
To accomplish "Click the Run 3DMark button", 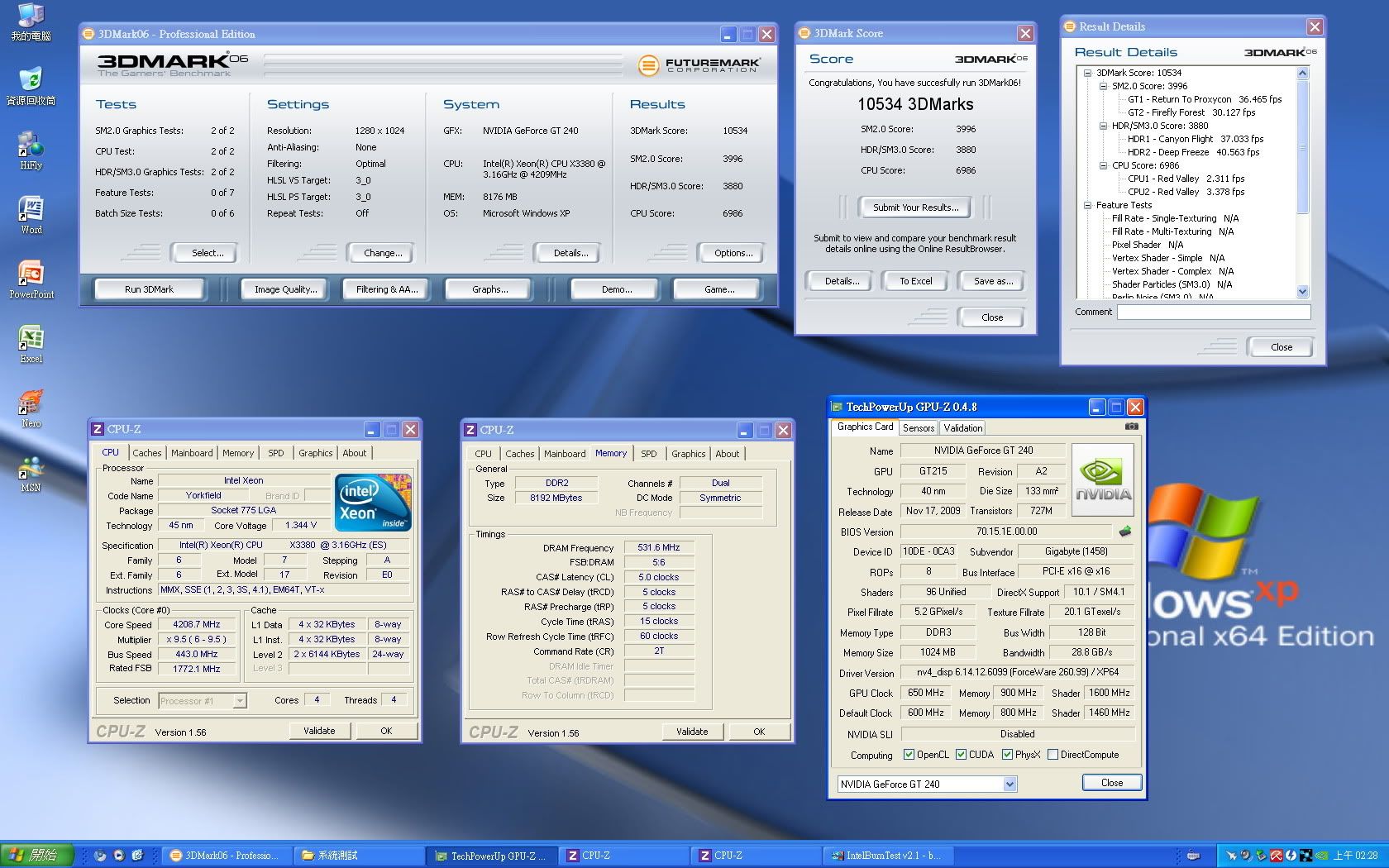I will click(149, 289).
